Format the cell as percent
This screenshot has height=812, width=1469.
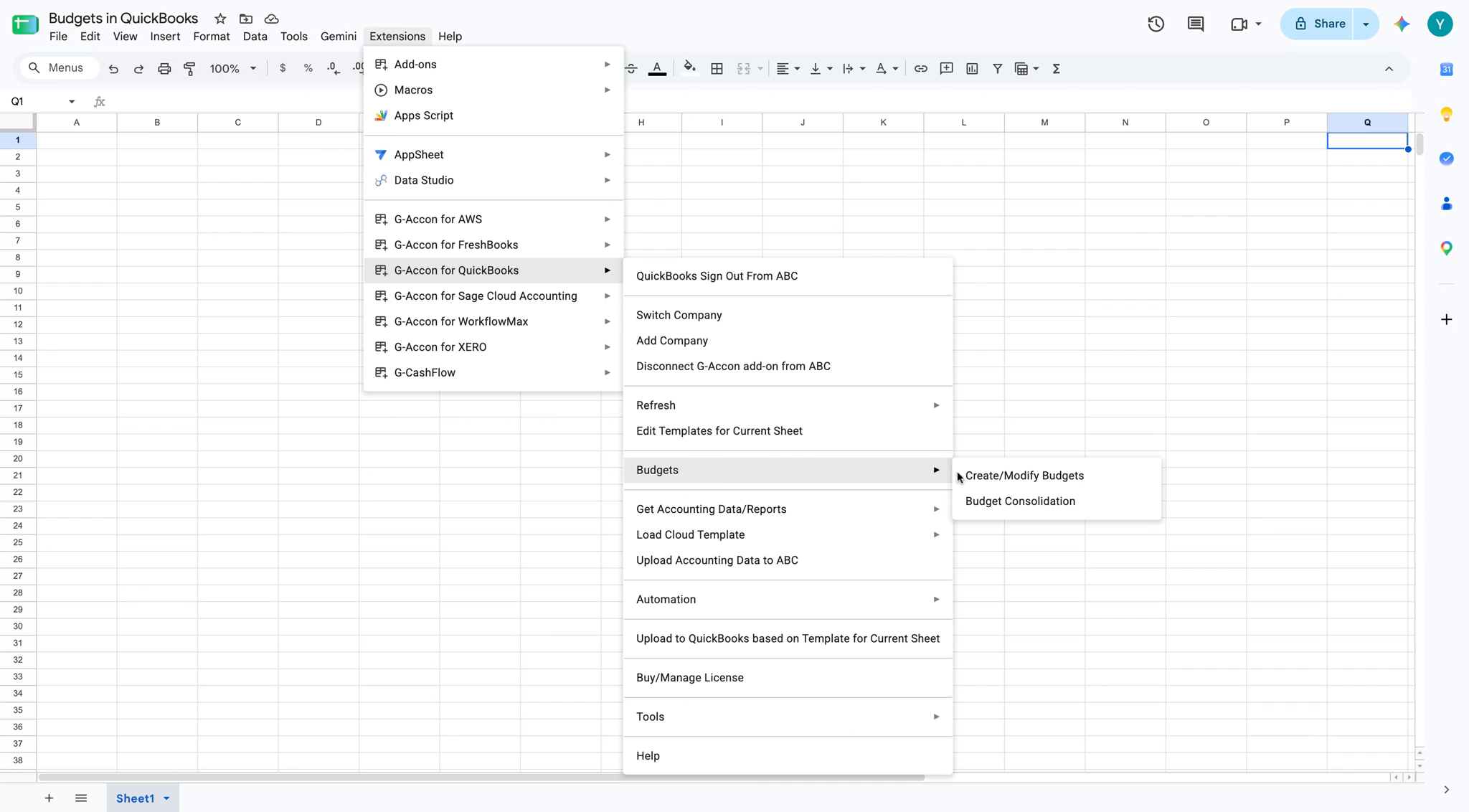308,68
